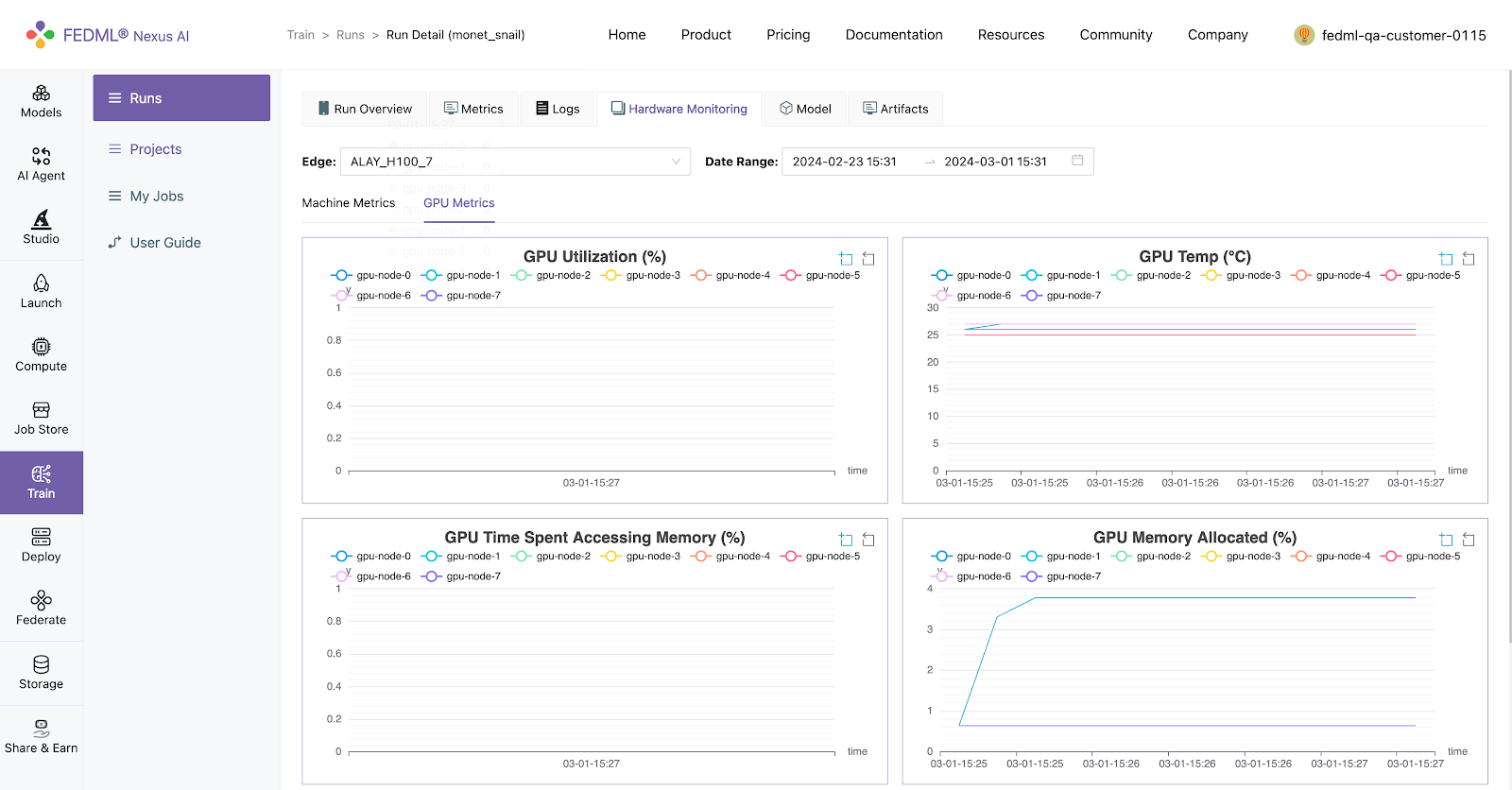The height and width of the screenshot is (790, 1512).
Task: Open the Storage section
Action: point(41,673)
